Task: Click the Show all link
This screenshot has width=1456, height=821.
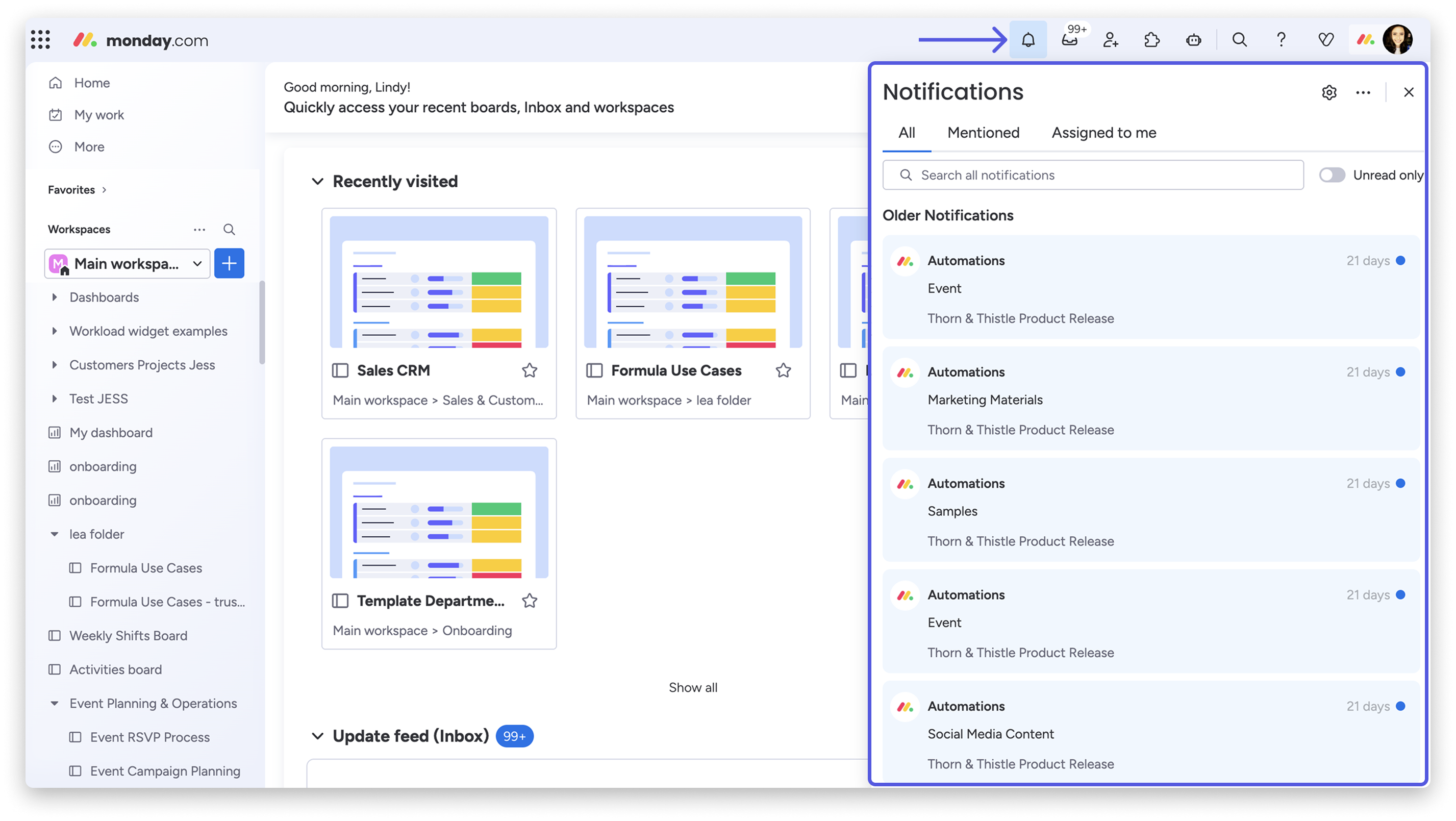Action: point(692,687)
